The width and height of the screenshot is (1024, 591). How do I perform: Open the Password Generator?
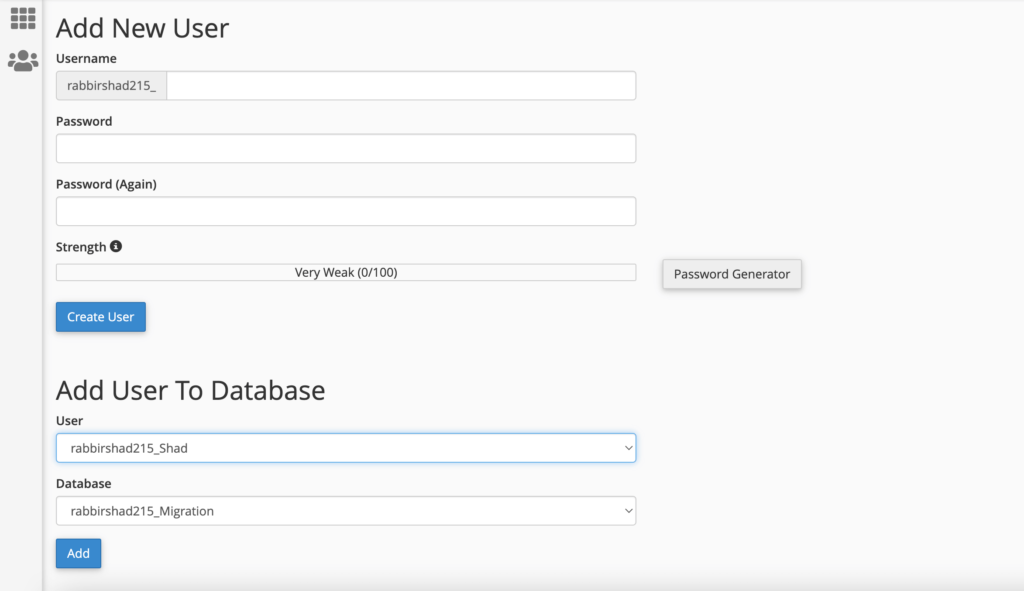732,274
